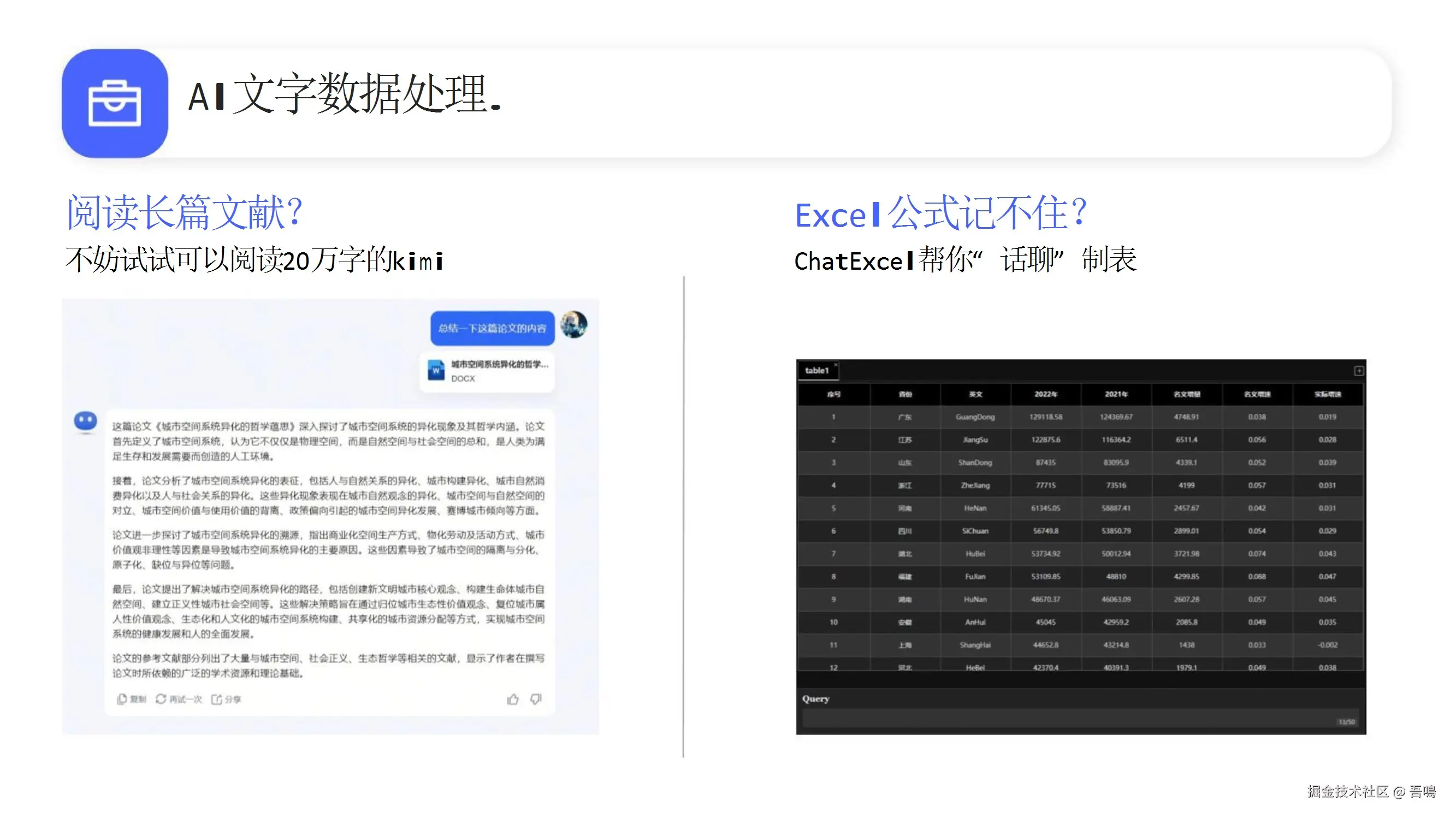
Task: Click the retry (再试一次) icon
Action: [161, 700]
